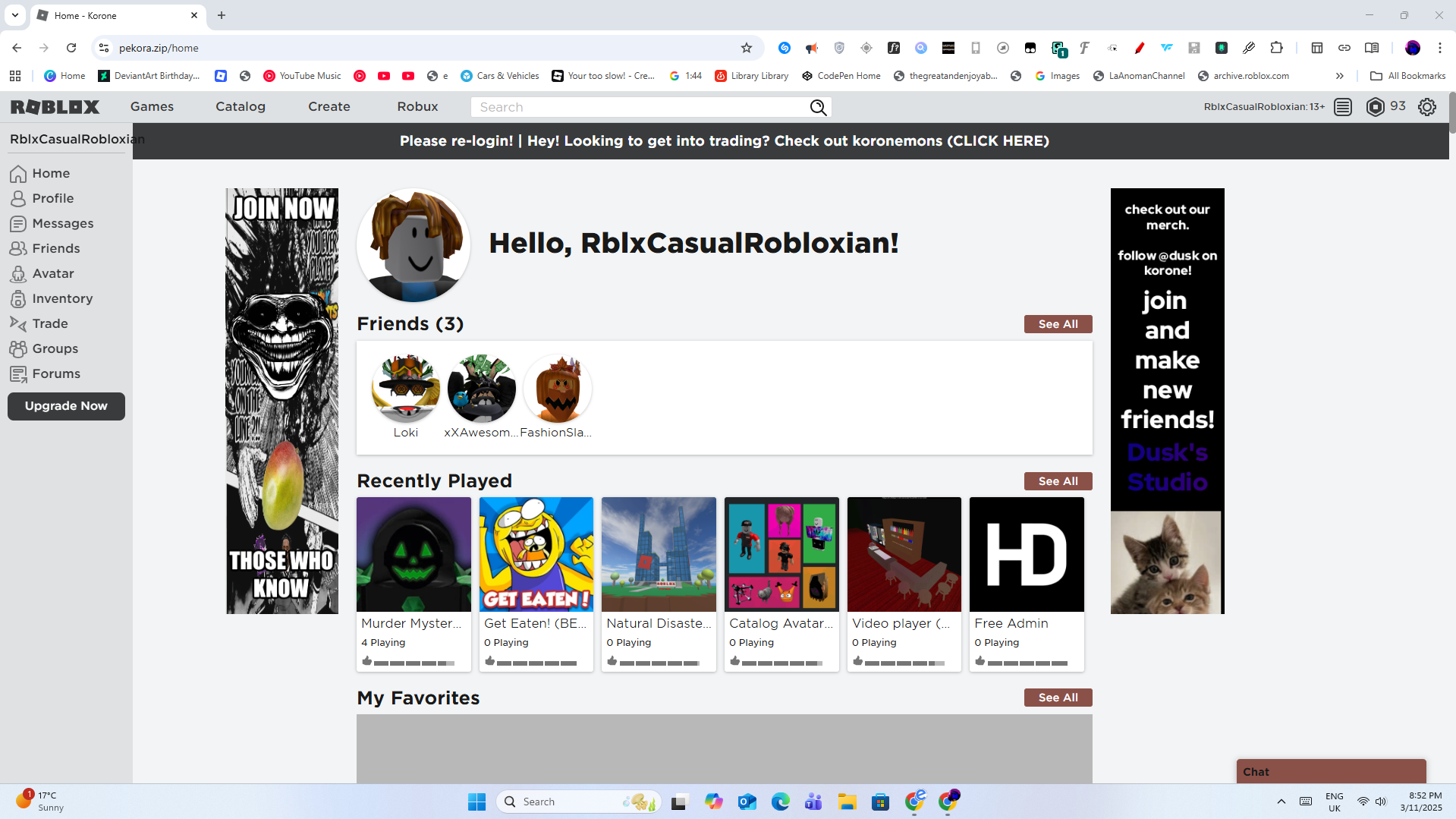Click See All next to My Favorites
Viewport: 1456px width, 819px height.
(1058, 698)
